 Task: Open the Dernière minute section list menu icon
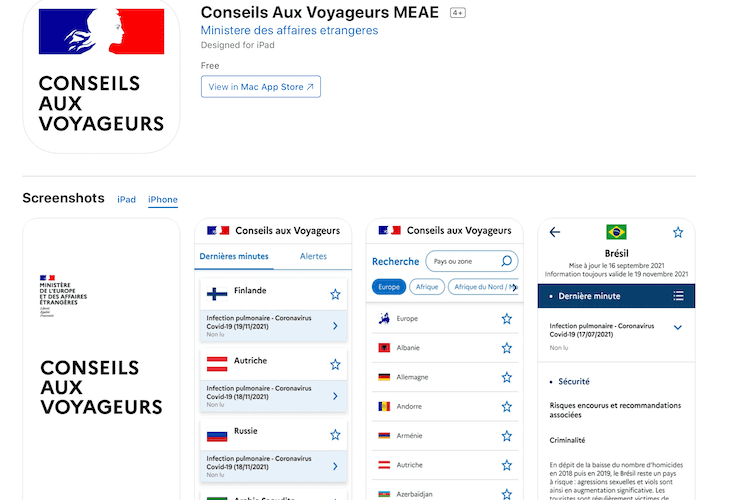678,296
